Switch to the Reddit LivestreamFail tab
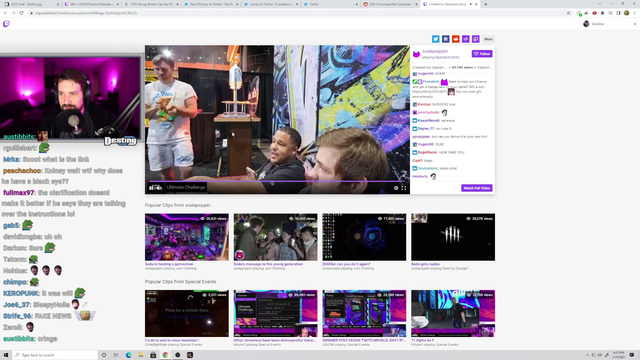Image resolution: width=640 pixels, height=360 pixels. (390, 4)
